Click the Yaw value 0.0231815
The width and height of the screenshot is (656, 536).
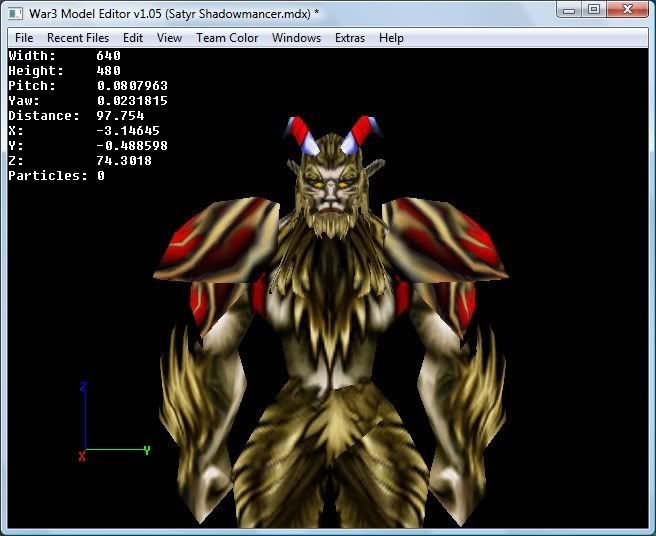pos(132,100)
